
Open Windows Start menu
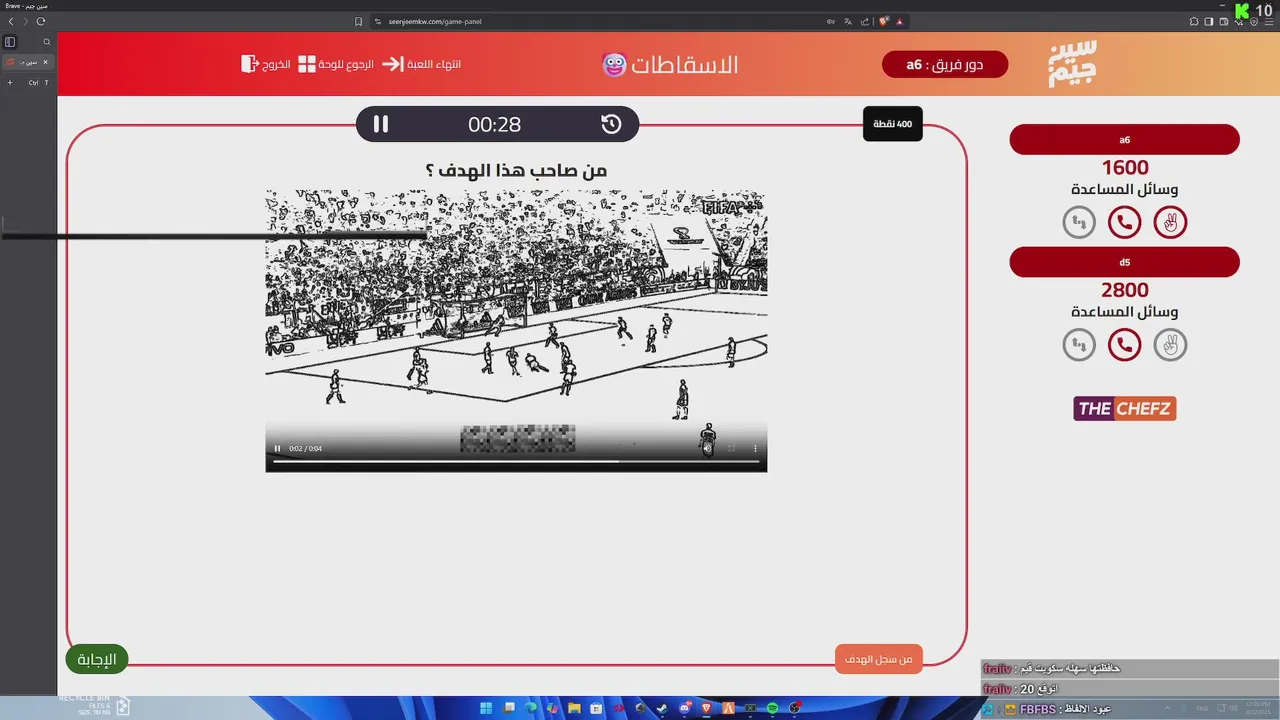pos(486,708)
